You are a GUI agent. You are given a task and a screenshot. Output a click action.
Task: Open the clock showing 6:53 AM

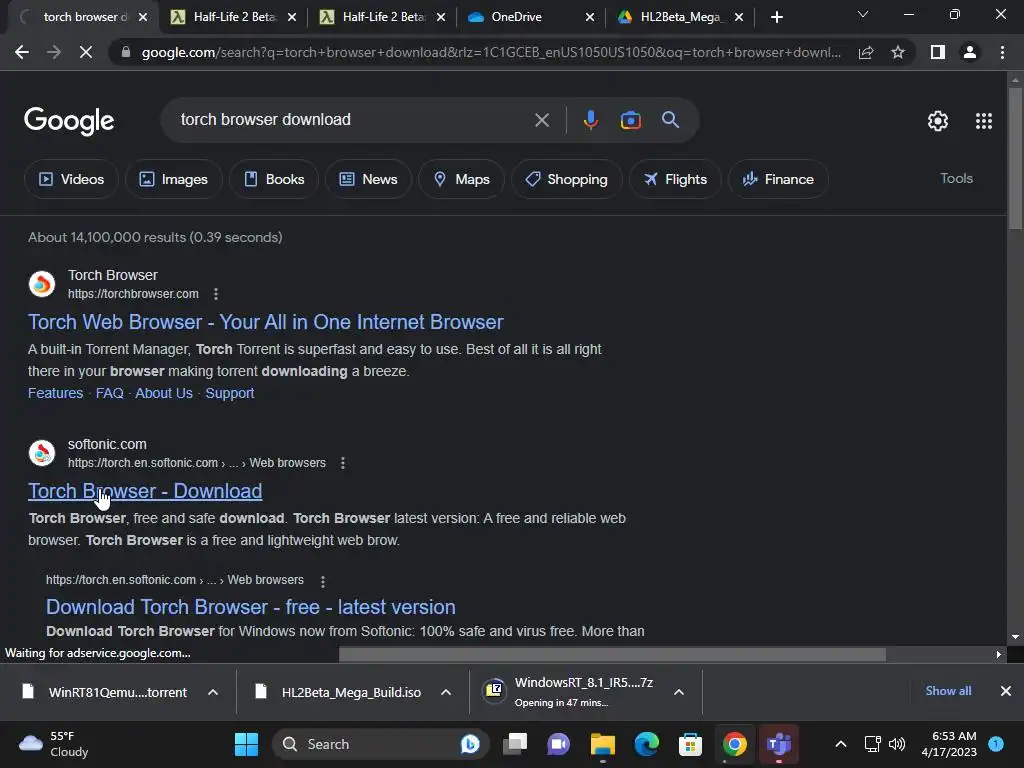coord(950,744)
